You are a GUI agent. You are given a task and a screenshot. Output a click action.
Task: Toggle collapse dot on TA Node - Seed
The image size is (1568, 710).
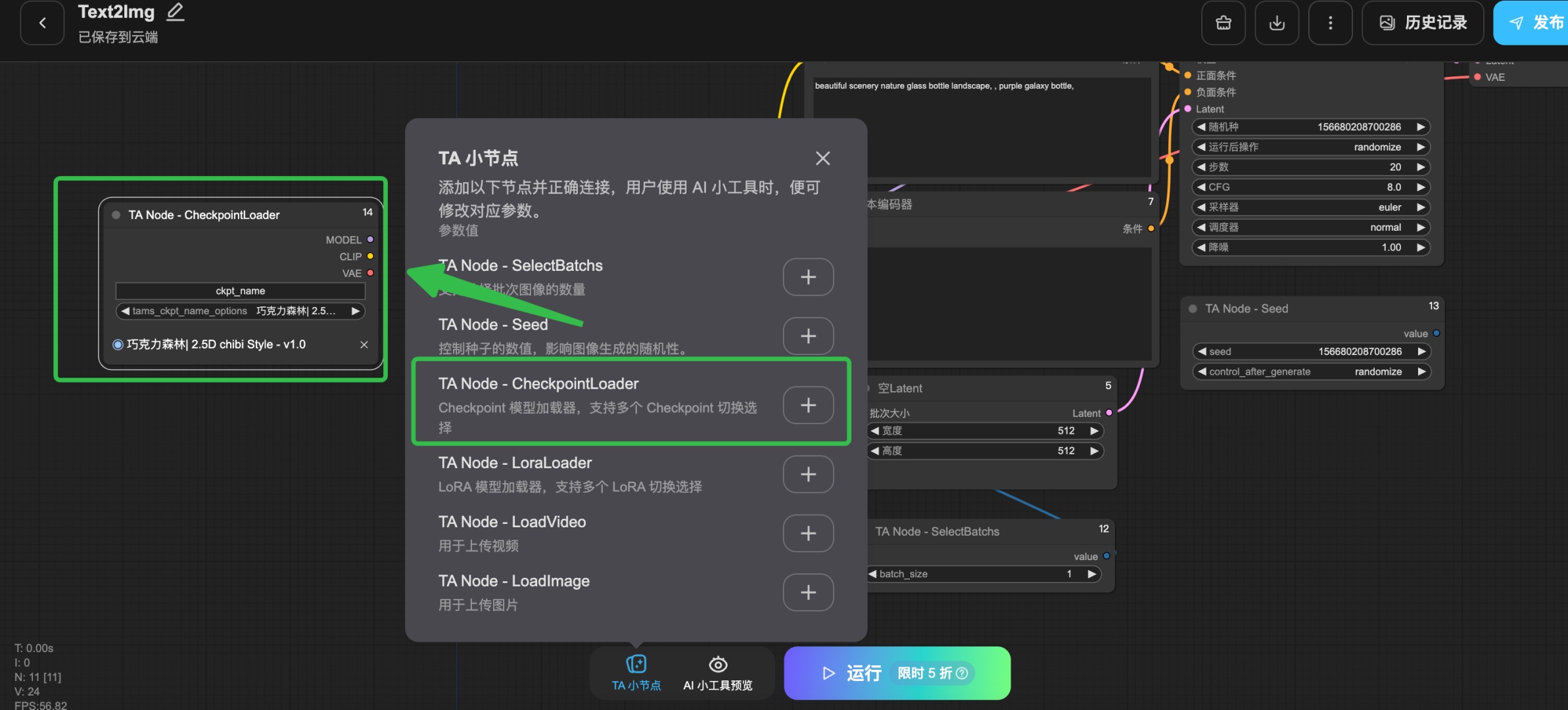[x=1193, y=308]
